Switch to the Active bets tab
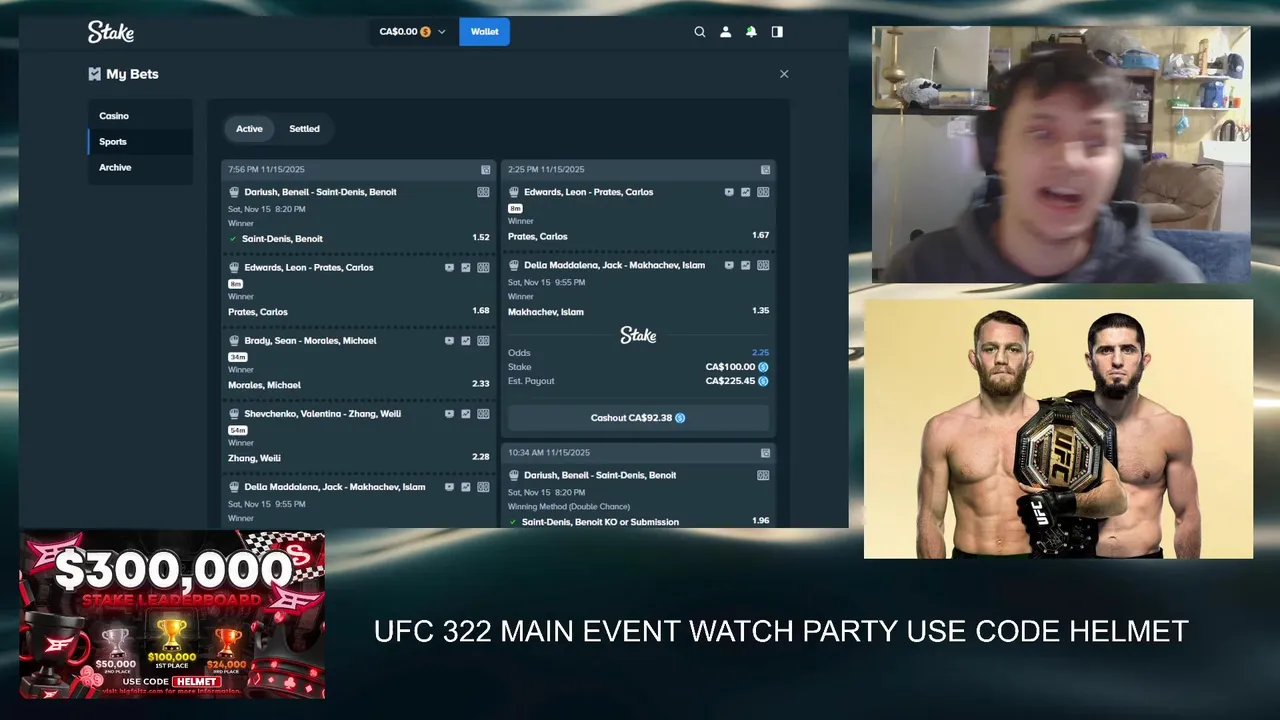 pos(249,129)
